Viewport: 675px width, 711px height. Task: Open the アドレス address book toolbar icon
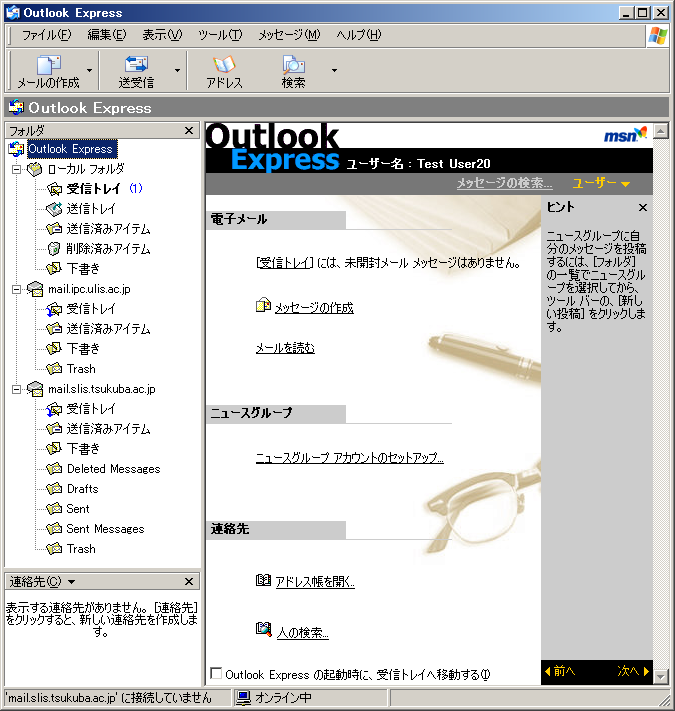coord(224,64)
